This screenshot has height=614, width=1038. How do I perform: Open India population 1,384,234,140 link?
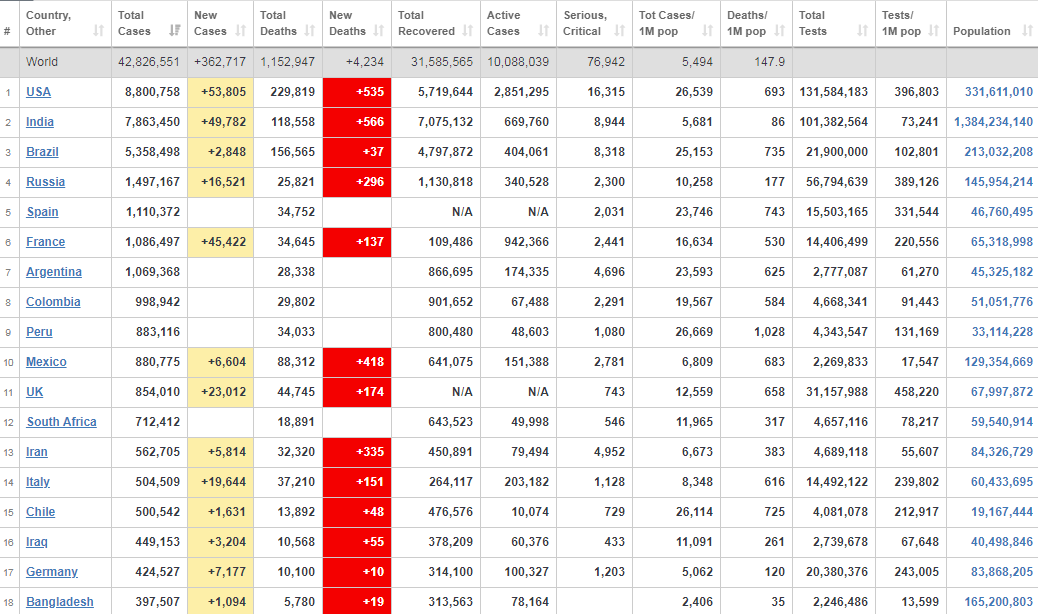tap(993, 122)
